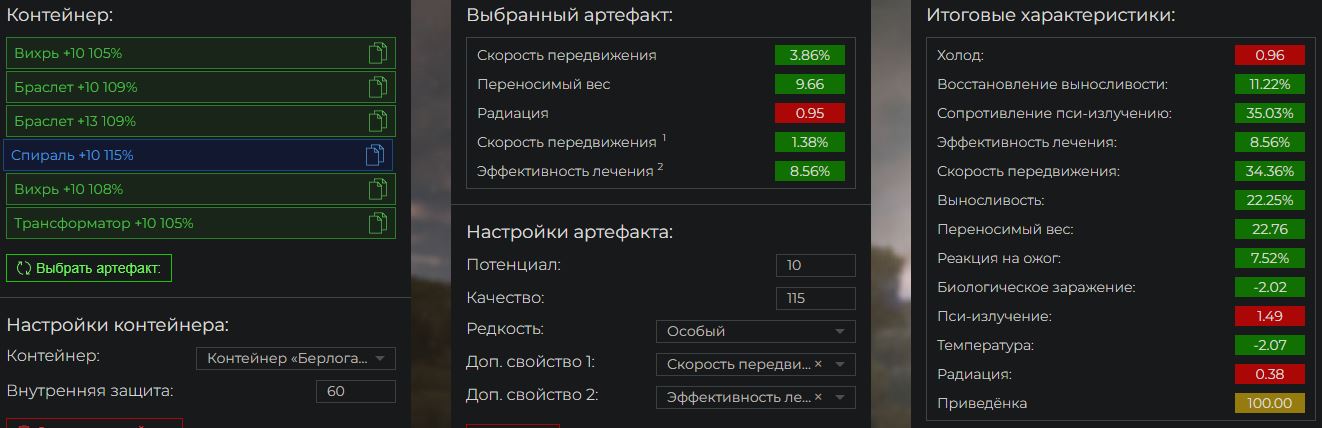Open the Редкость dropdown showing Особый
Viewport: 1322px width, 428px height.
(756, 331)
